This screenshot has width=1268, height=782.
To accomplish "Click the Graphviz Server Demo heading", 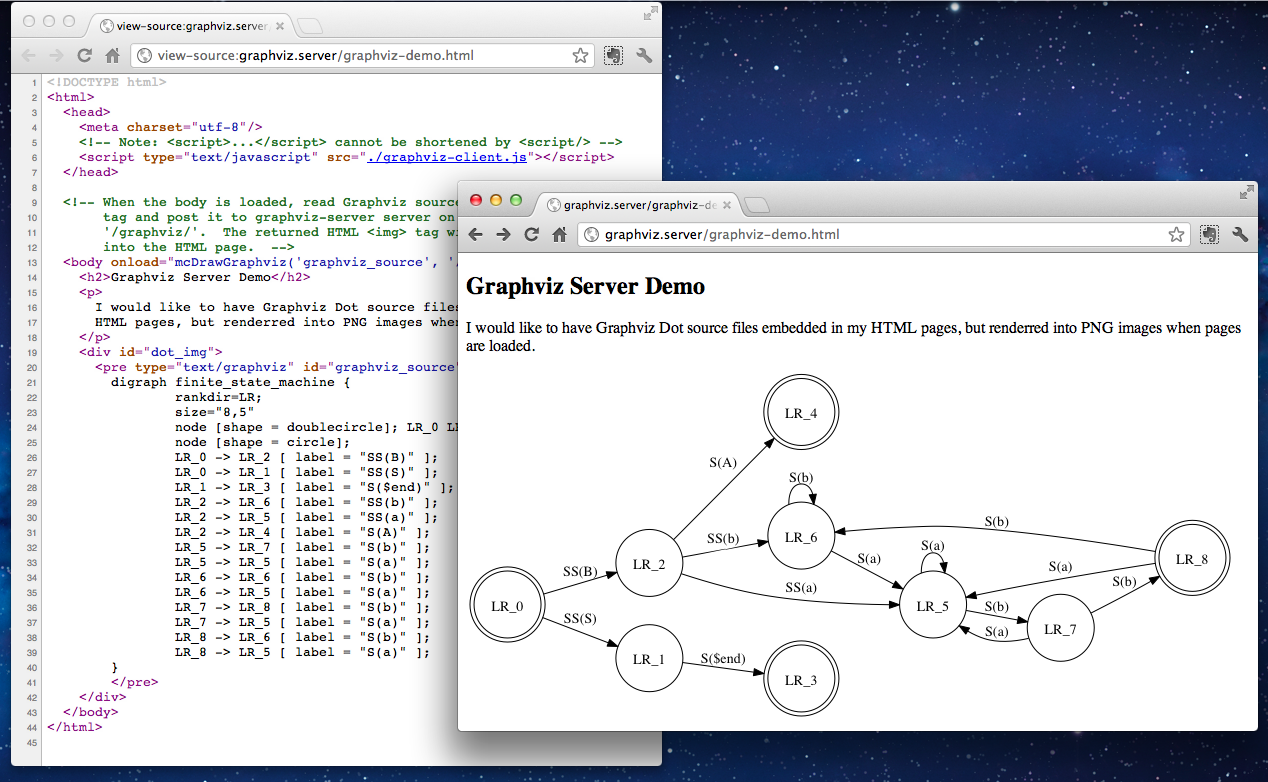I will pyautogui.click(x=585, y=287).
